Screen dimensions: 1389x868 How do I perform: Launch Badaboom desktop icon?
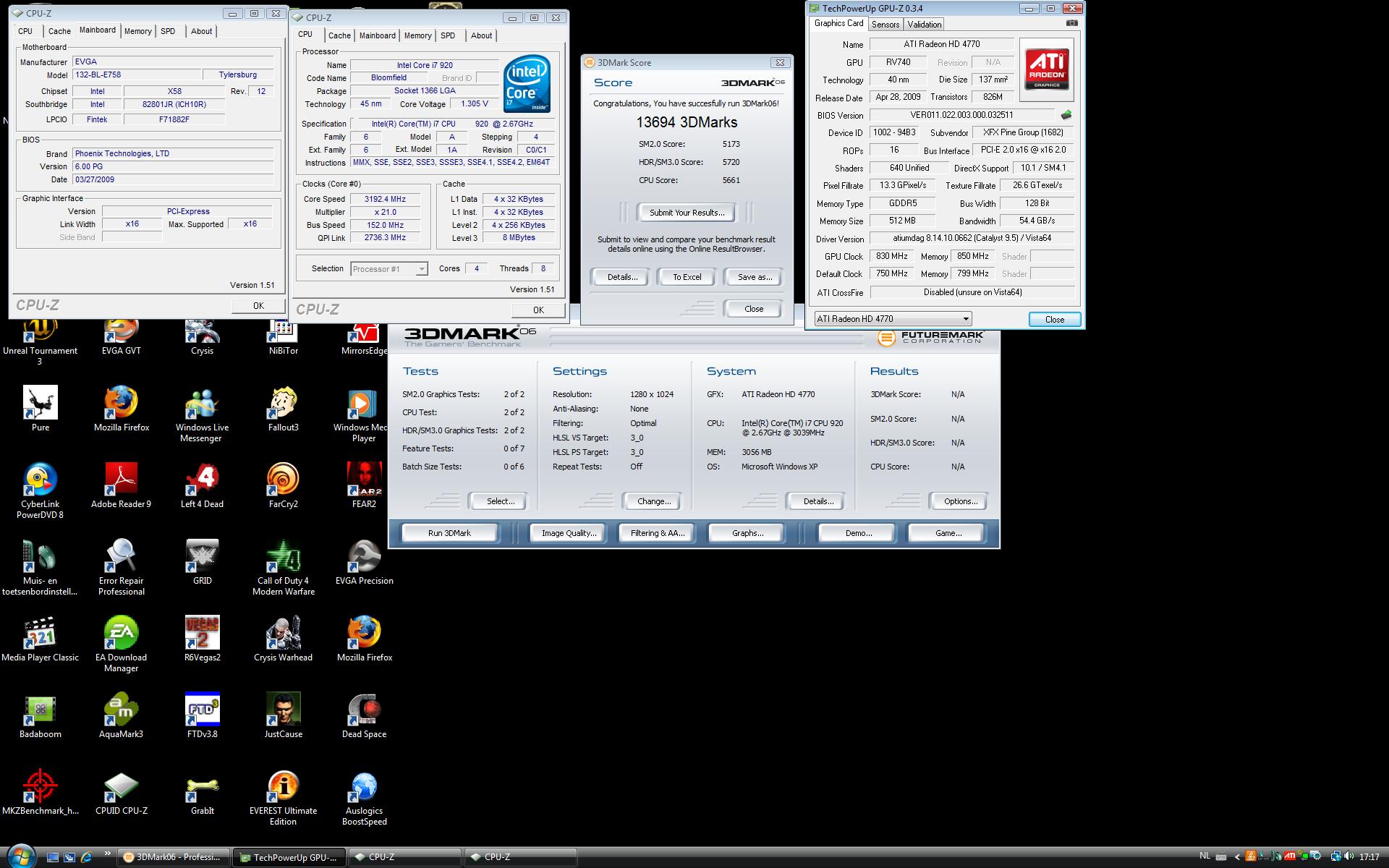coord(41,715)
